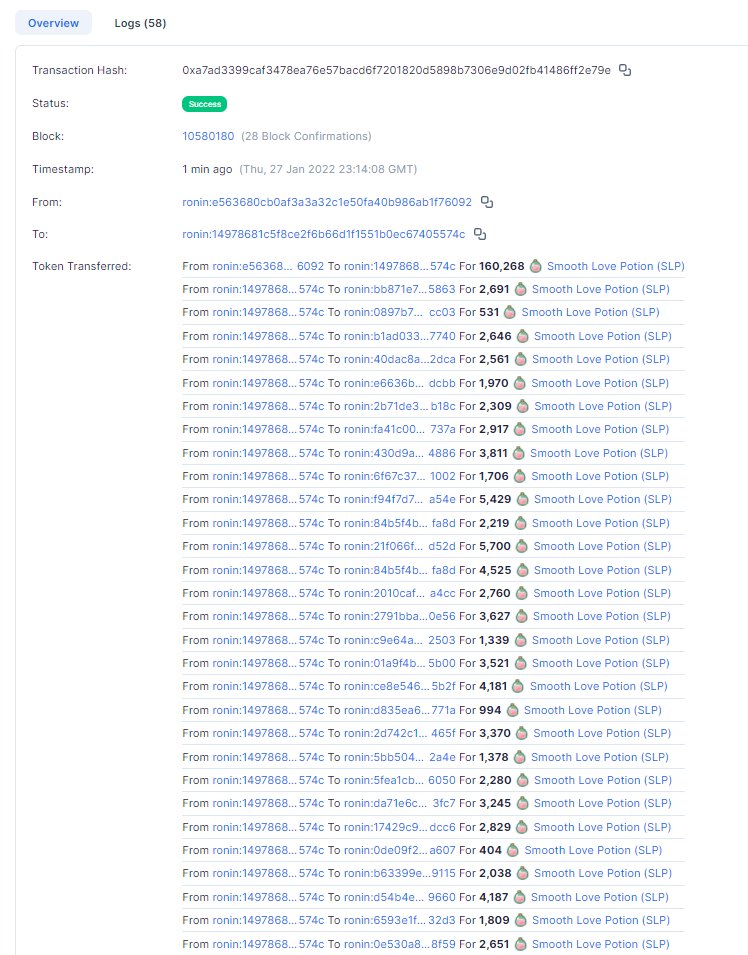Click SLP potion icon in 994 row
Screen dimensions: 748x955
click(512, 710)
